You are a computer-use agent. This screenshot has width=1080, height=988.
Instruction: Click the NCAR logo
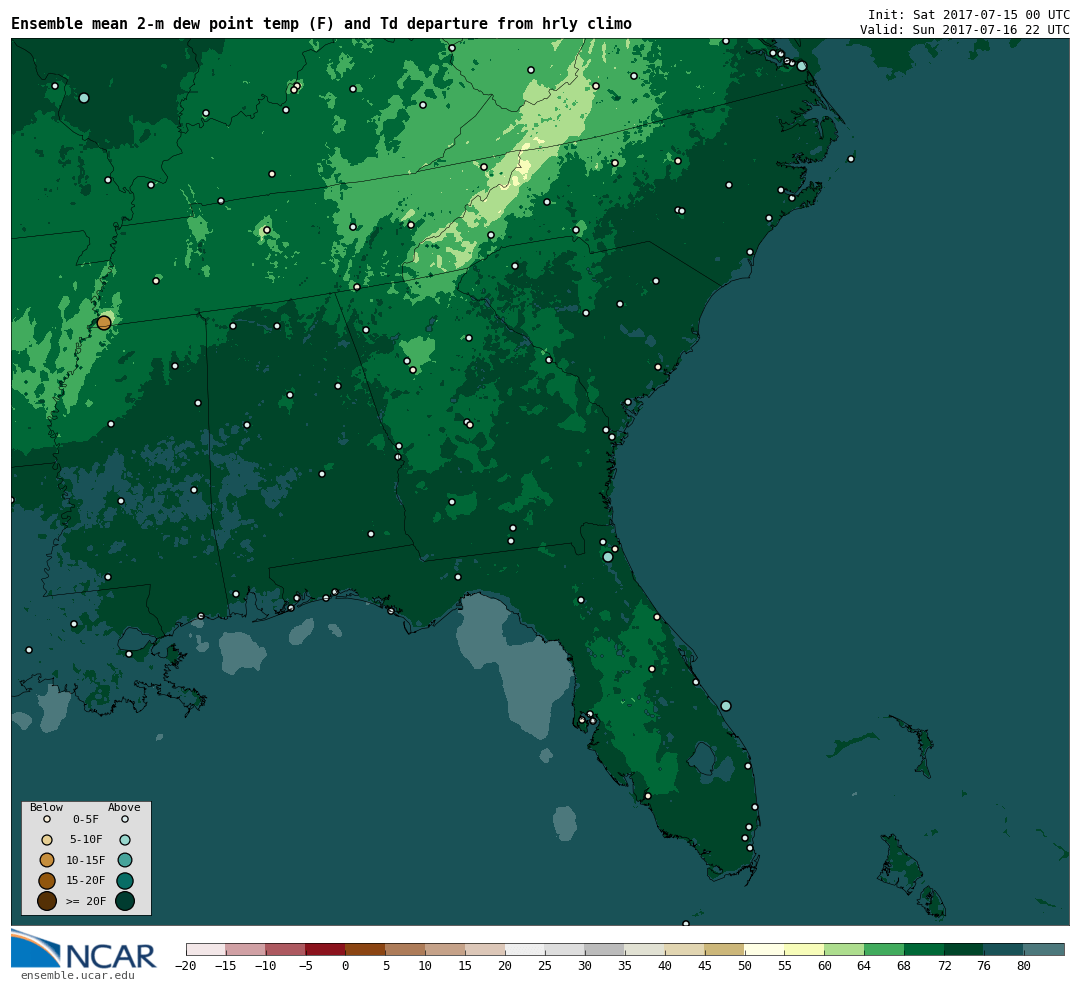click(84, 949)
